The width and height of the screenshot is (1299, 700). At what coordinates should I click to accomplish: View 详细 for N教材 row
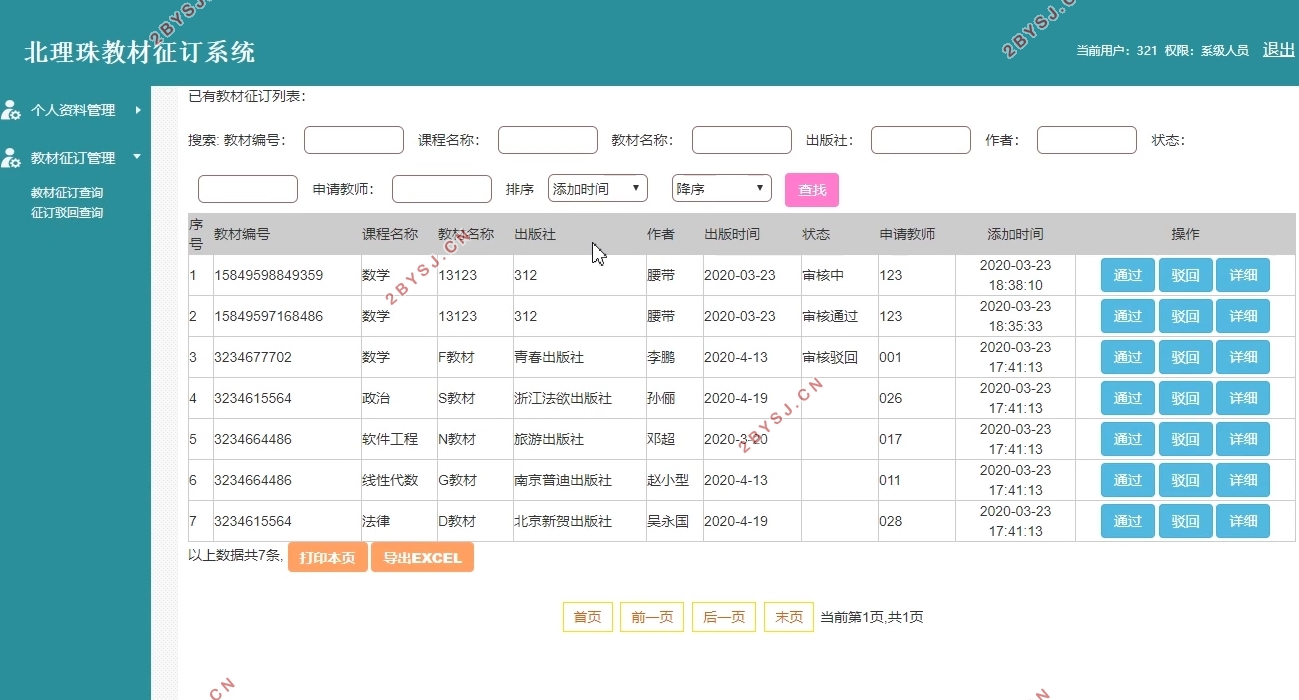coord(1243,439)
